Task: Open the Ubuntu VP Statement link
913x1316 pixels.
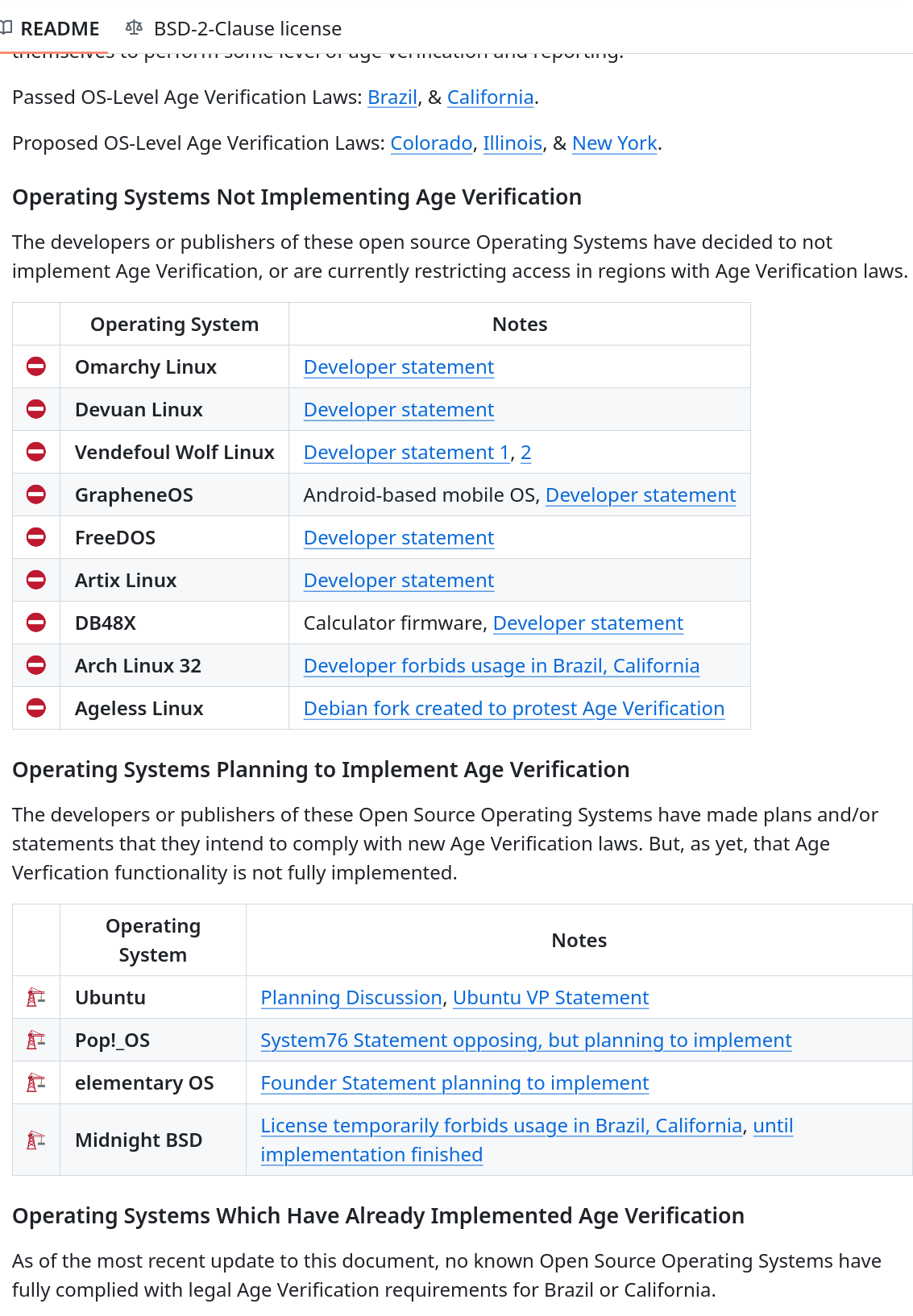Action: click(x=550, y=998)
